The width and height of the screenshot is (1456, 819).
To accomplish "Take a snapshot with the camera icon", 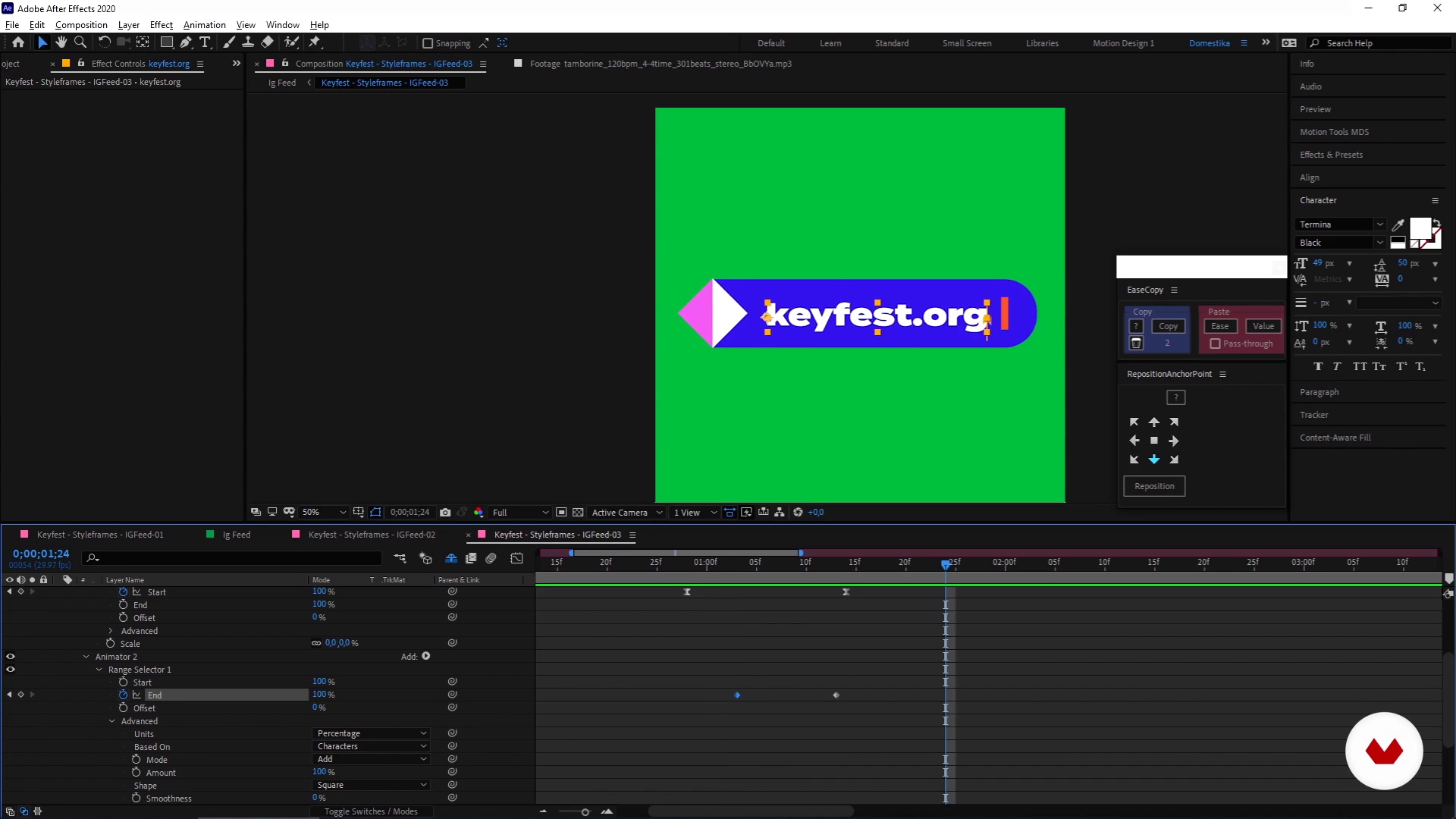I will click(445, 513).
